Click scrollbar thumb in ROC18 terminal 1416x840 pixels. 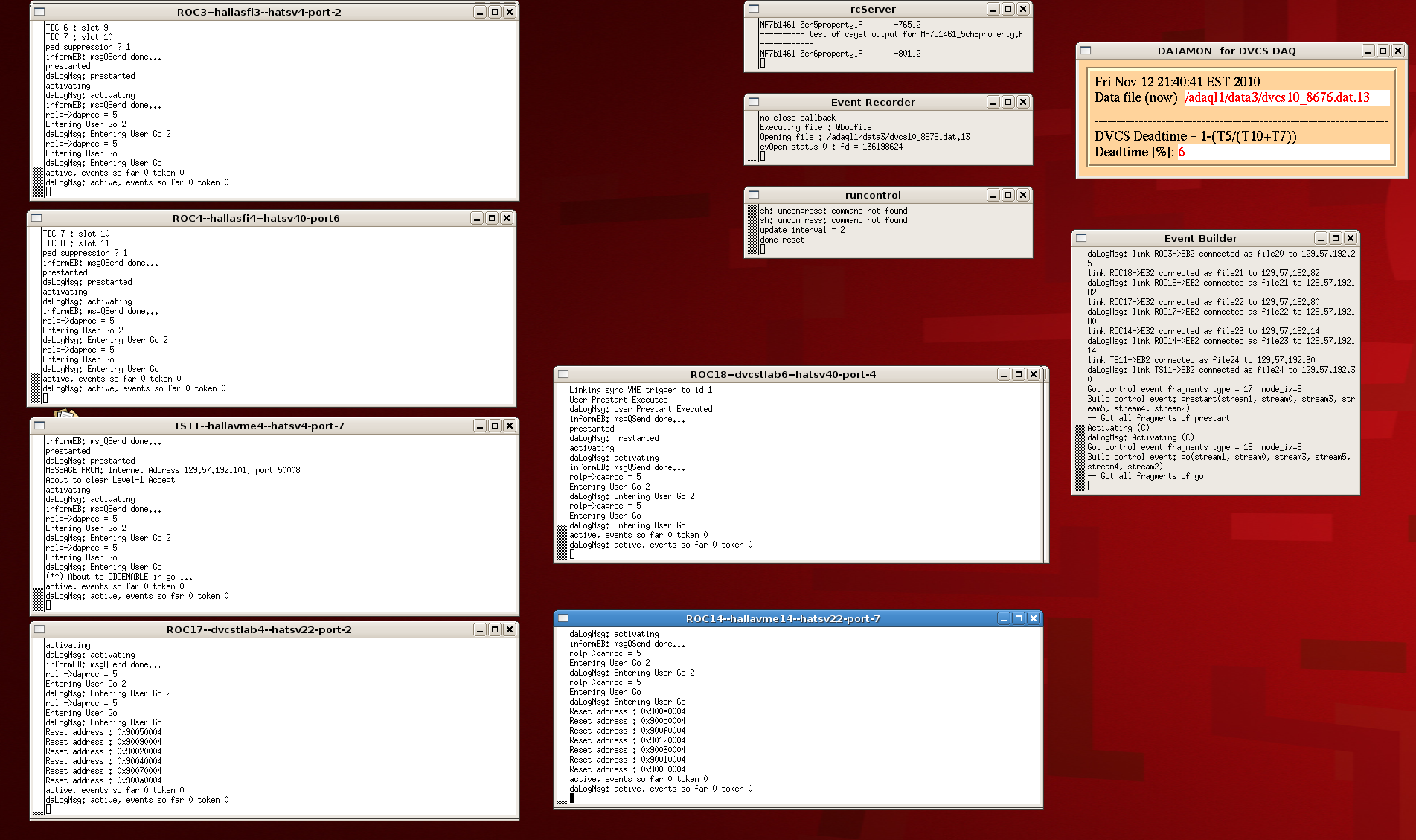pos(563,542)
